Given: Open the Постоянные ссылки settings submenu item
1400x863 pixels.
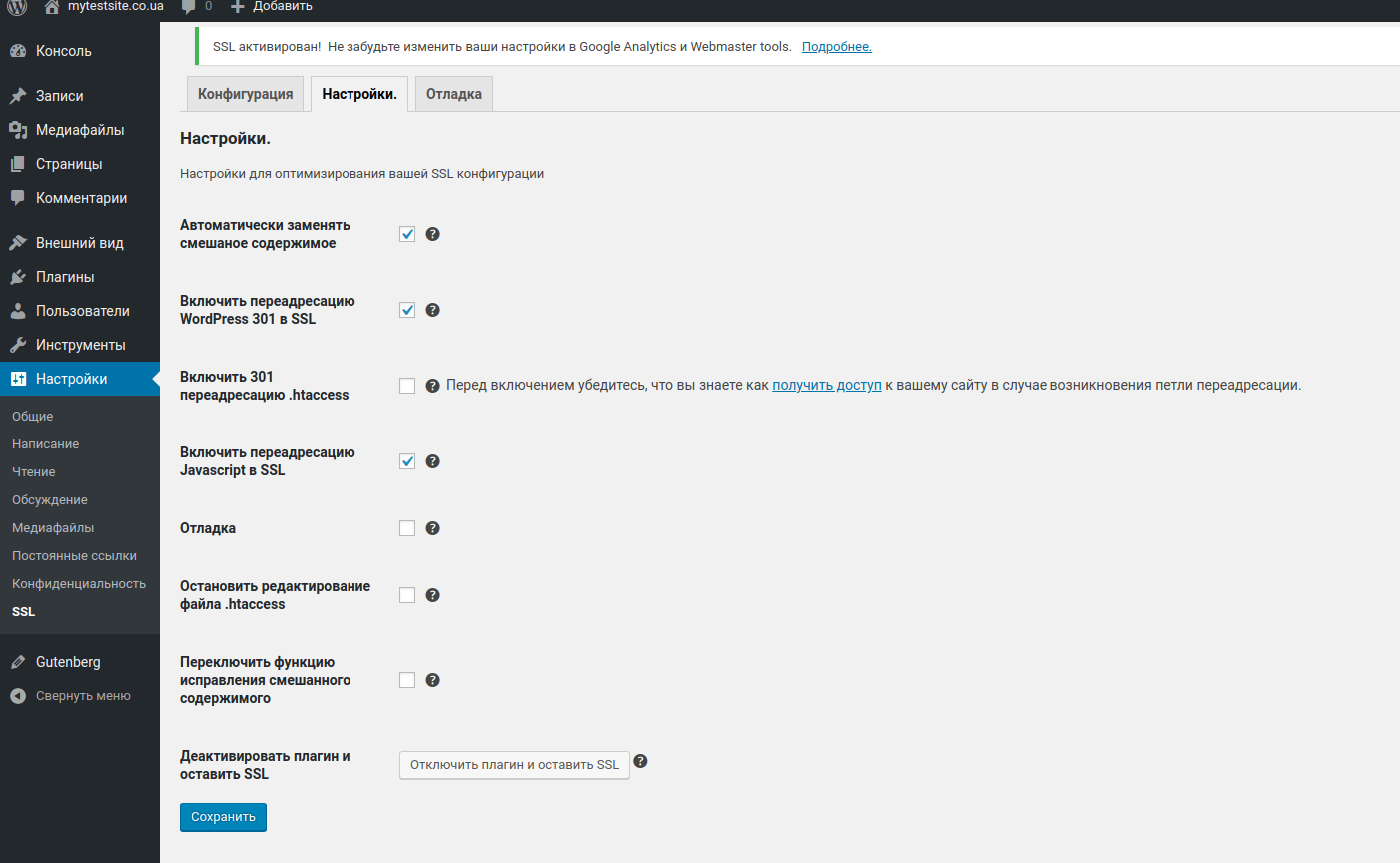Looking at the screenshot, I should tap(74, 556).
